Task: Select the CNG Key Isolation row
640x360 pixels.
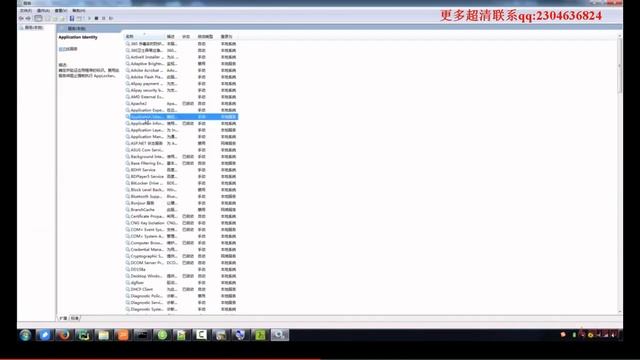Action: (x=181, y=223)
